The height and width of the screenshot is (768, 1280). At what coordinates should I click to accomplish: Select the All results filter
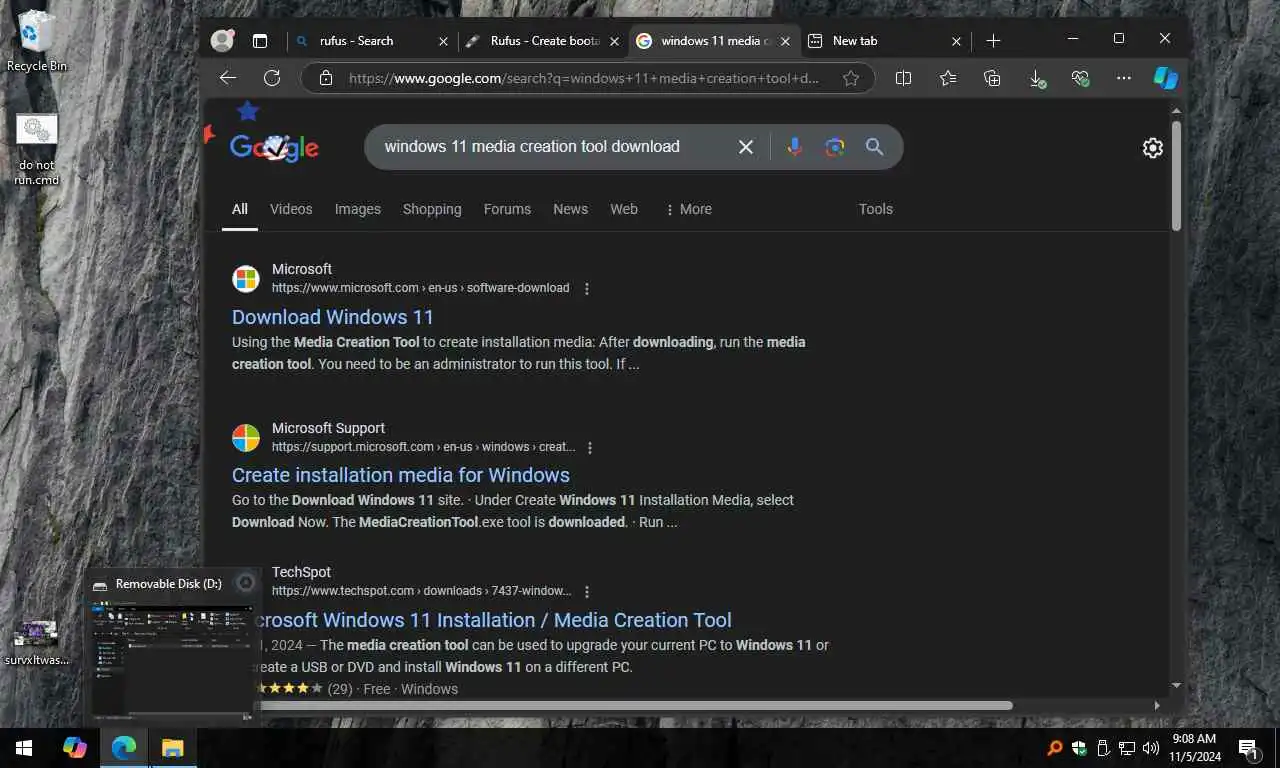tap(240, 209)
